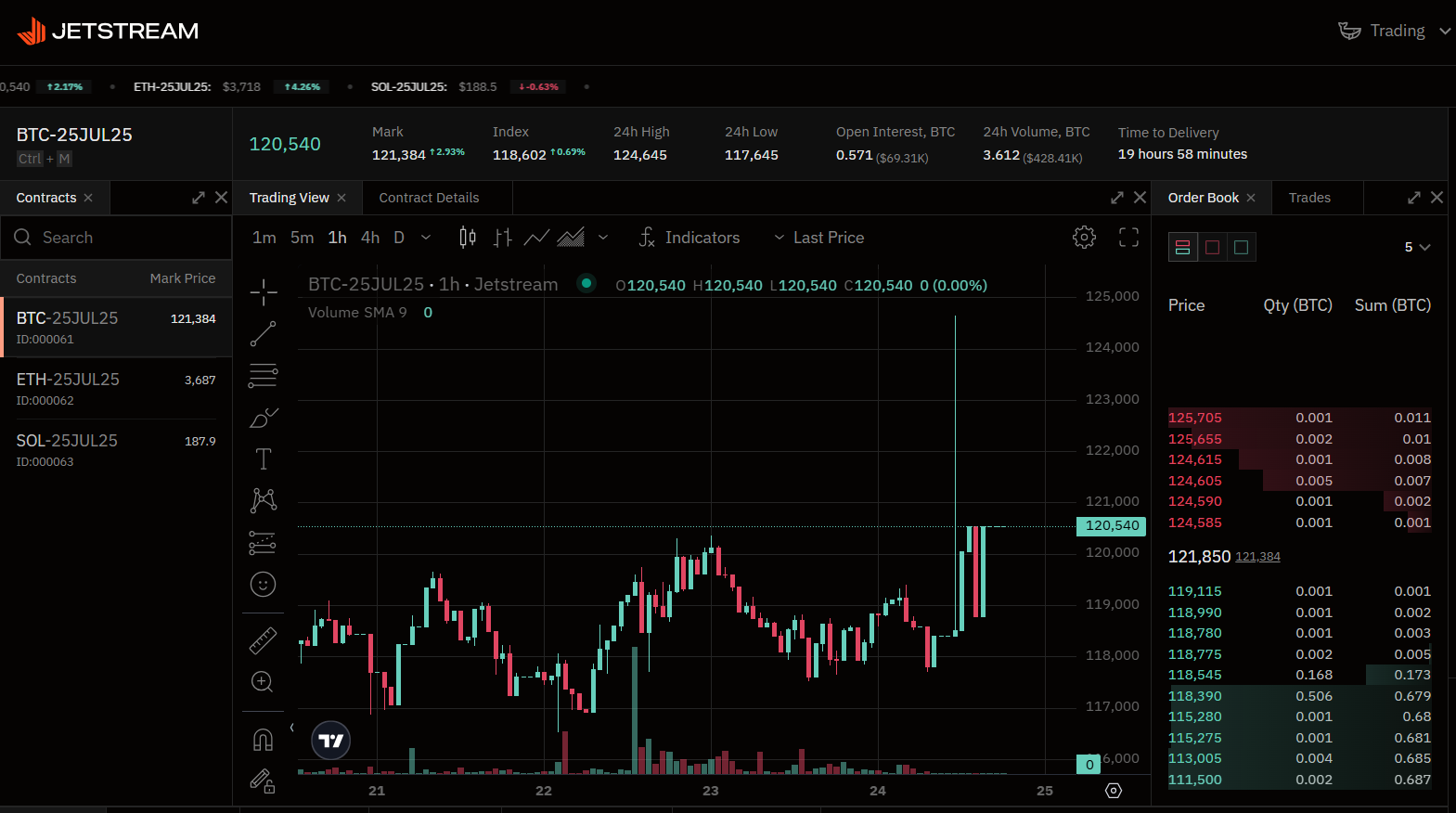Image resolution: width=1456 pixels, height=813 pixels.
Task: Close the Order Book tab
Action: click(1251, 198)
